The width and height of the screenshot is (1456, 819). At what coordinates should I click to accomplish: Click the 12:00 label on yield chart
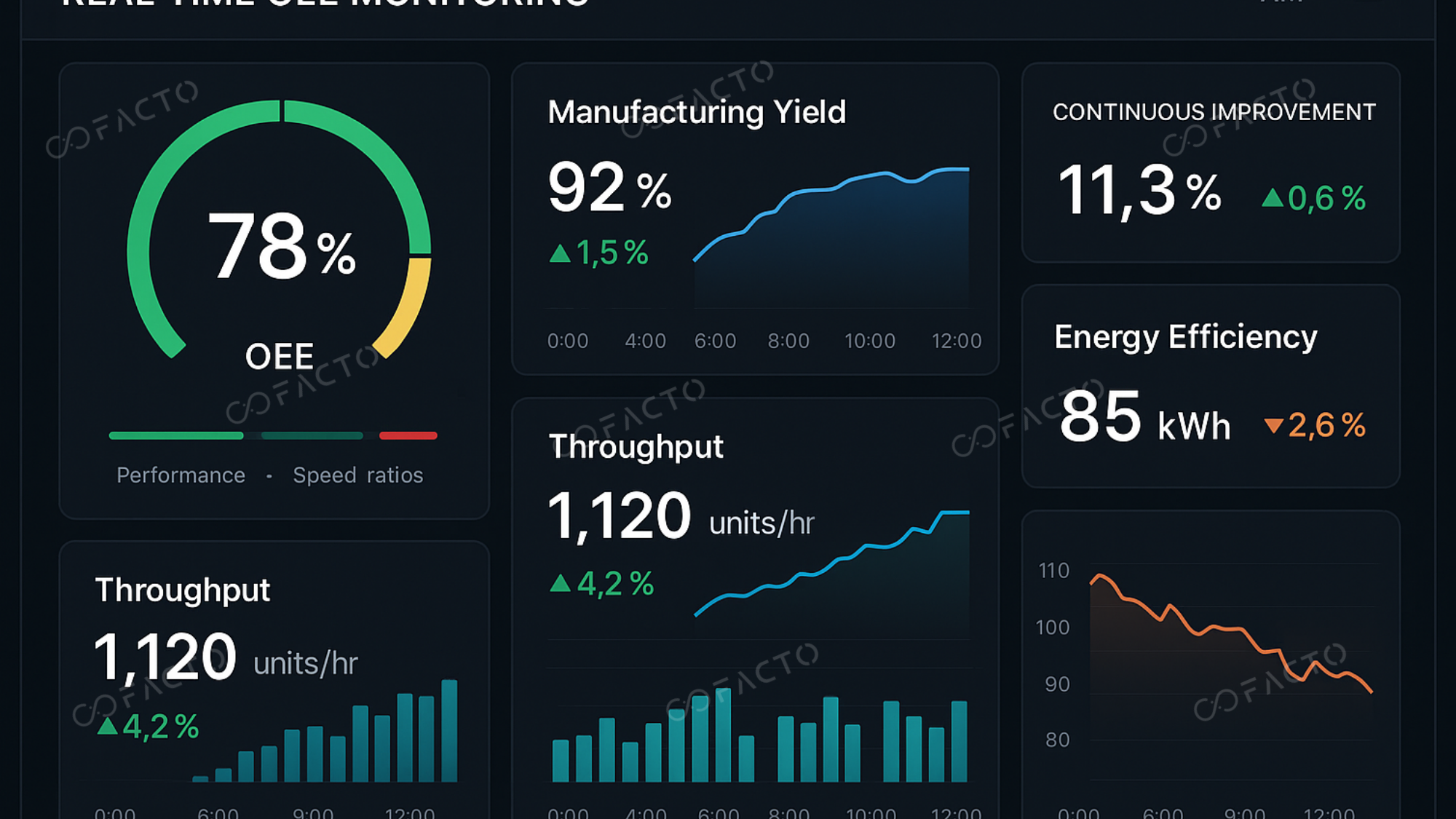pyautogui.click(x=956, y=341)
